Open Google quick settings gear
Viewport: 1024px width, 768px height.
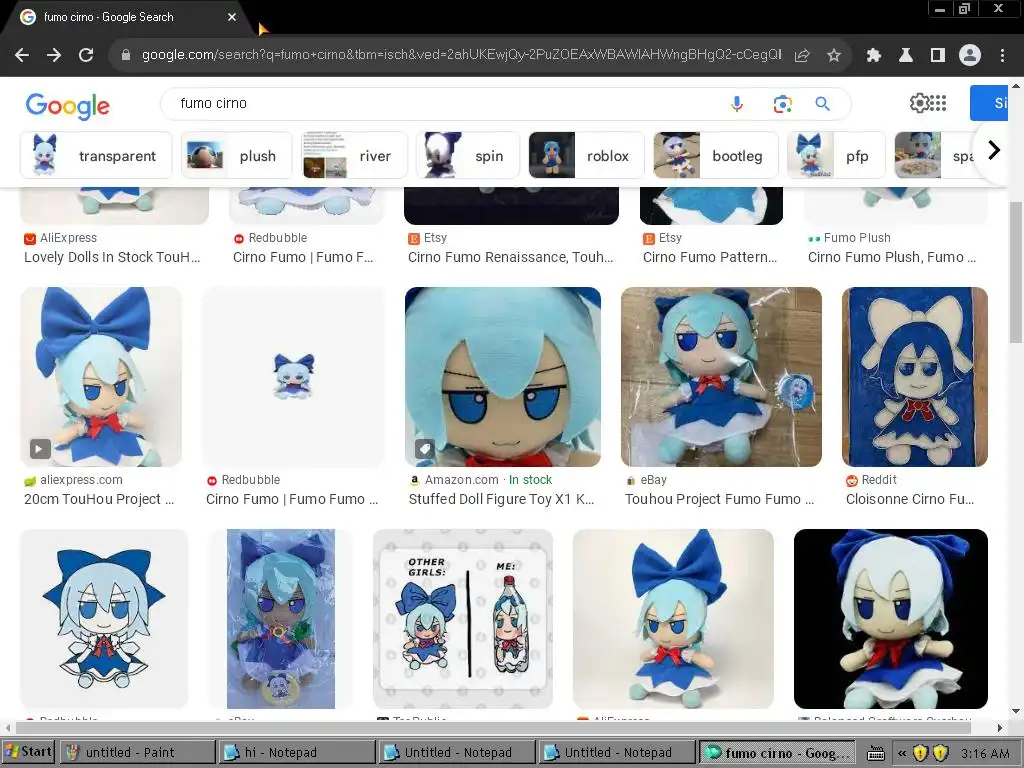click(919, 103)
